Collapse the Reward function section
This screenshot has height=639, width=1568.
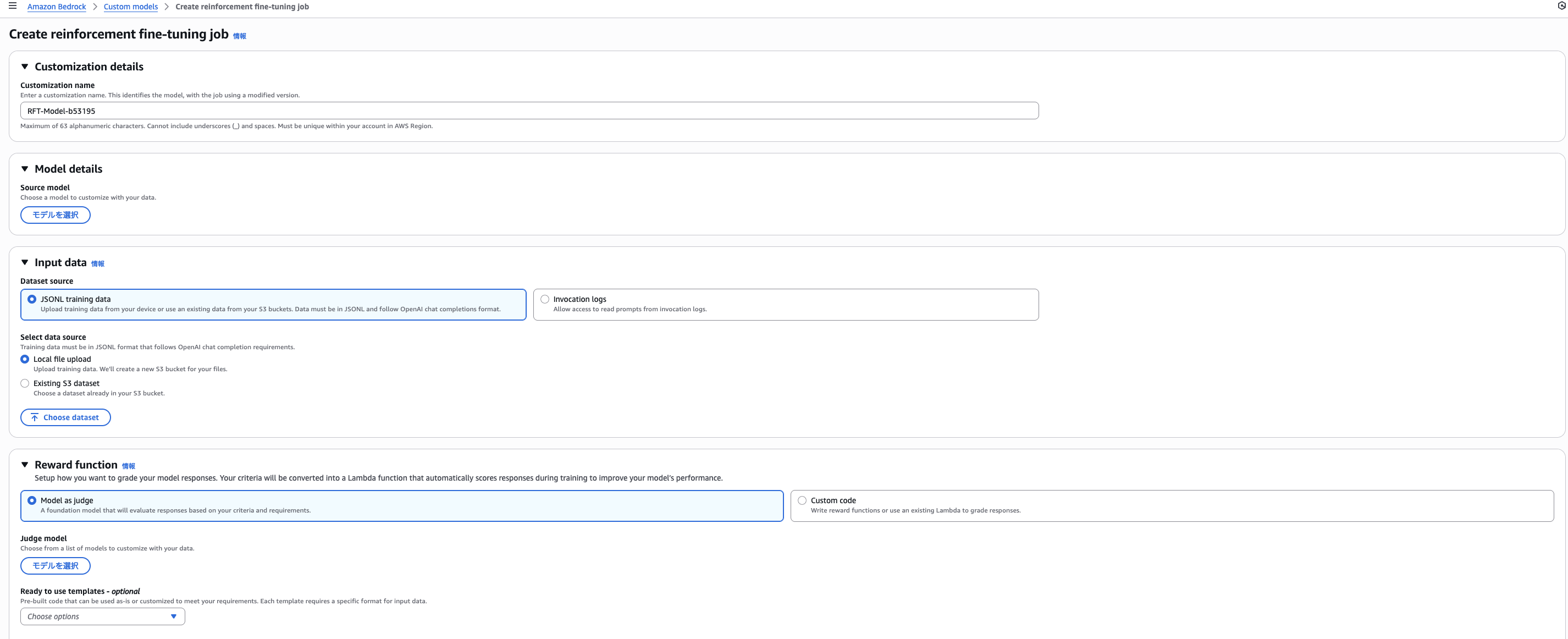tap(25, 465)
